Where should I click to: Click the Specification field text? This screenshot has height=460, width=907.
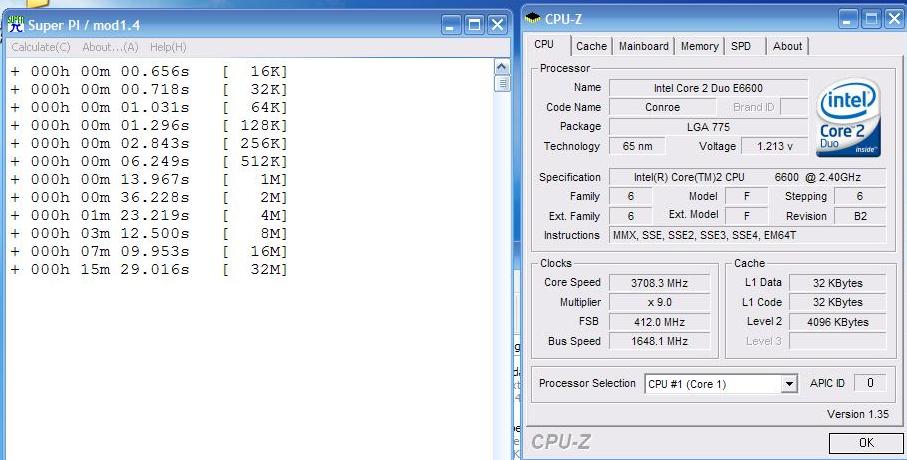tap(747, 177)
